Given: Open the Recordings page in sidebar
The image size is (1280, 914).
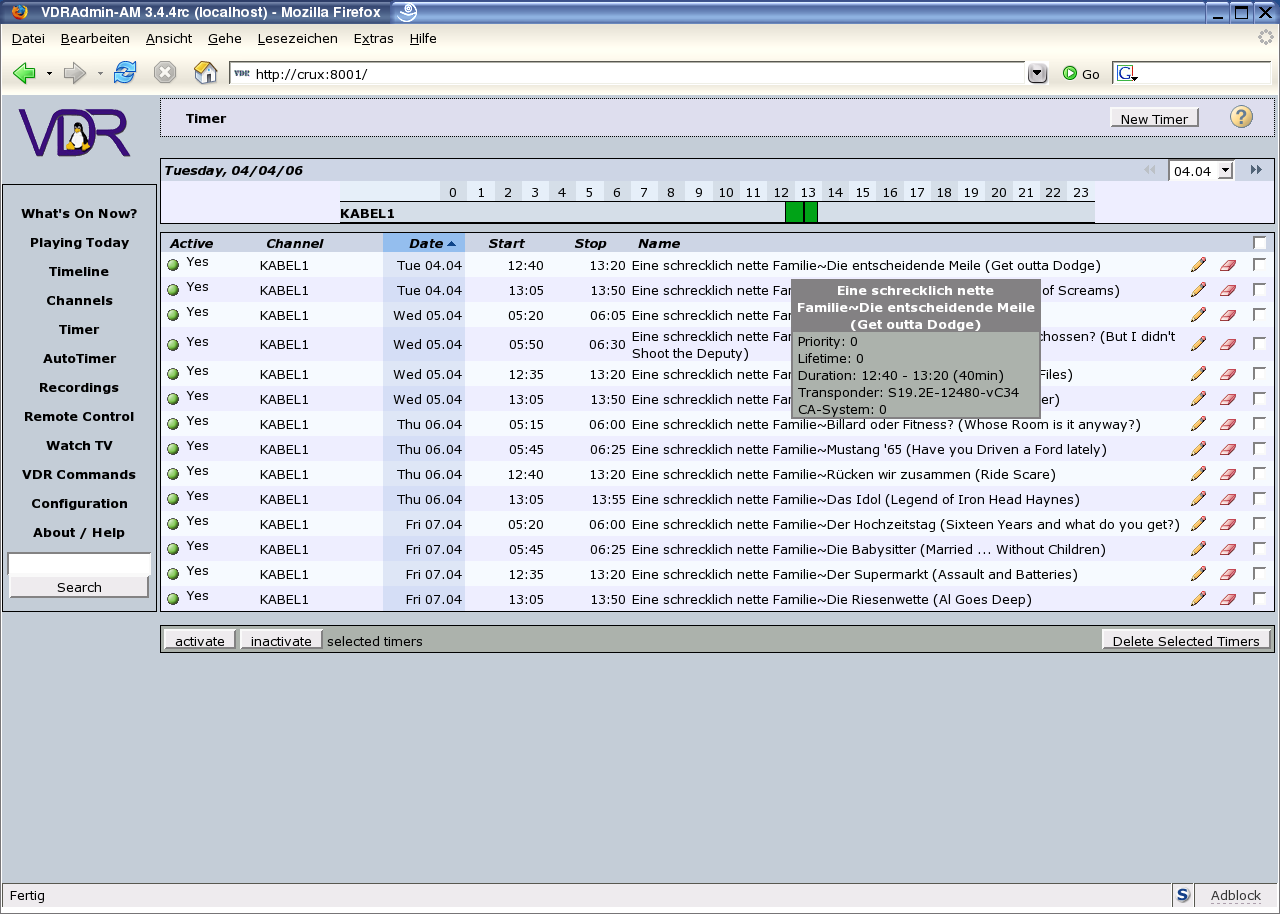Looking at the screenshot, I should [x=79, y=387].
